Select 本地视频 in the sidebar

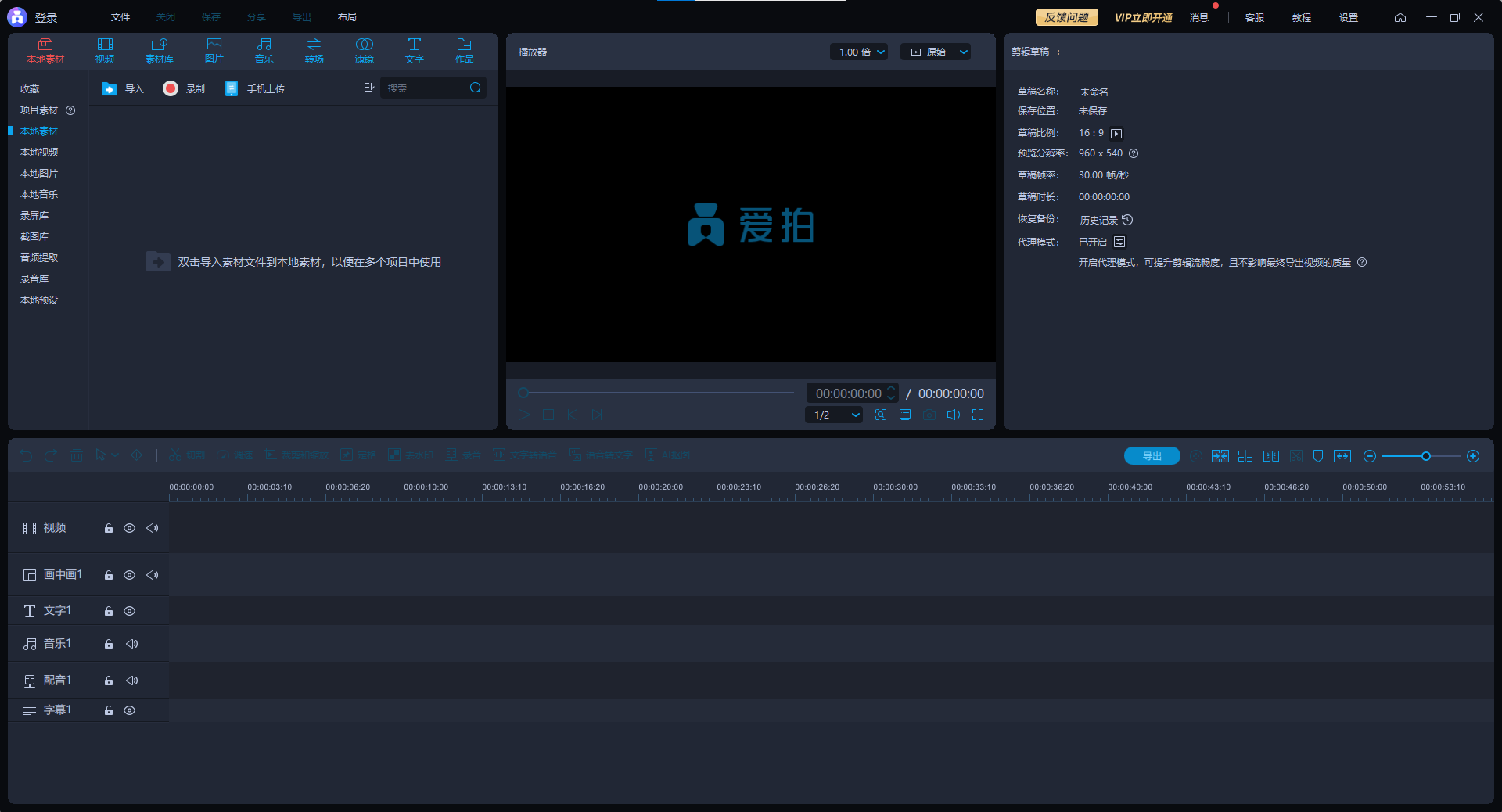[39, 153]
